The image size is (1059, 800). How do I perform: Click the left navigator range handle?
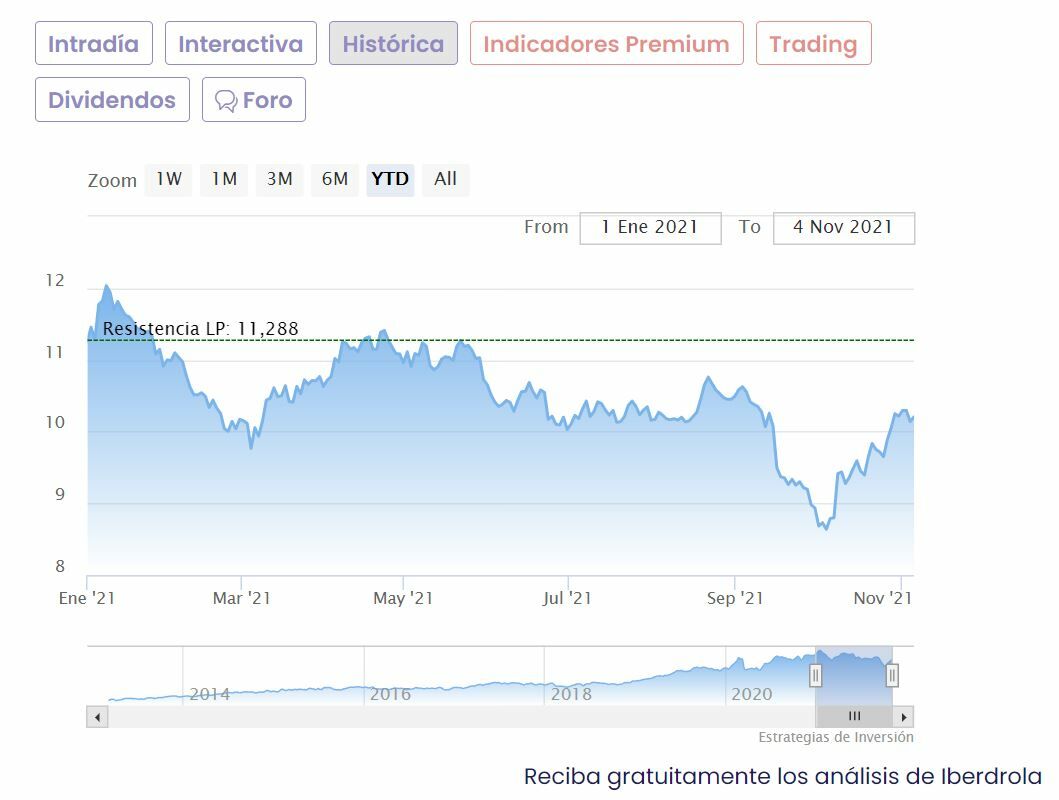pos(815,676)
